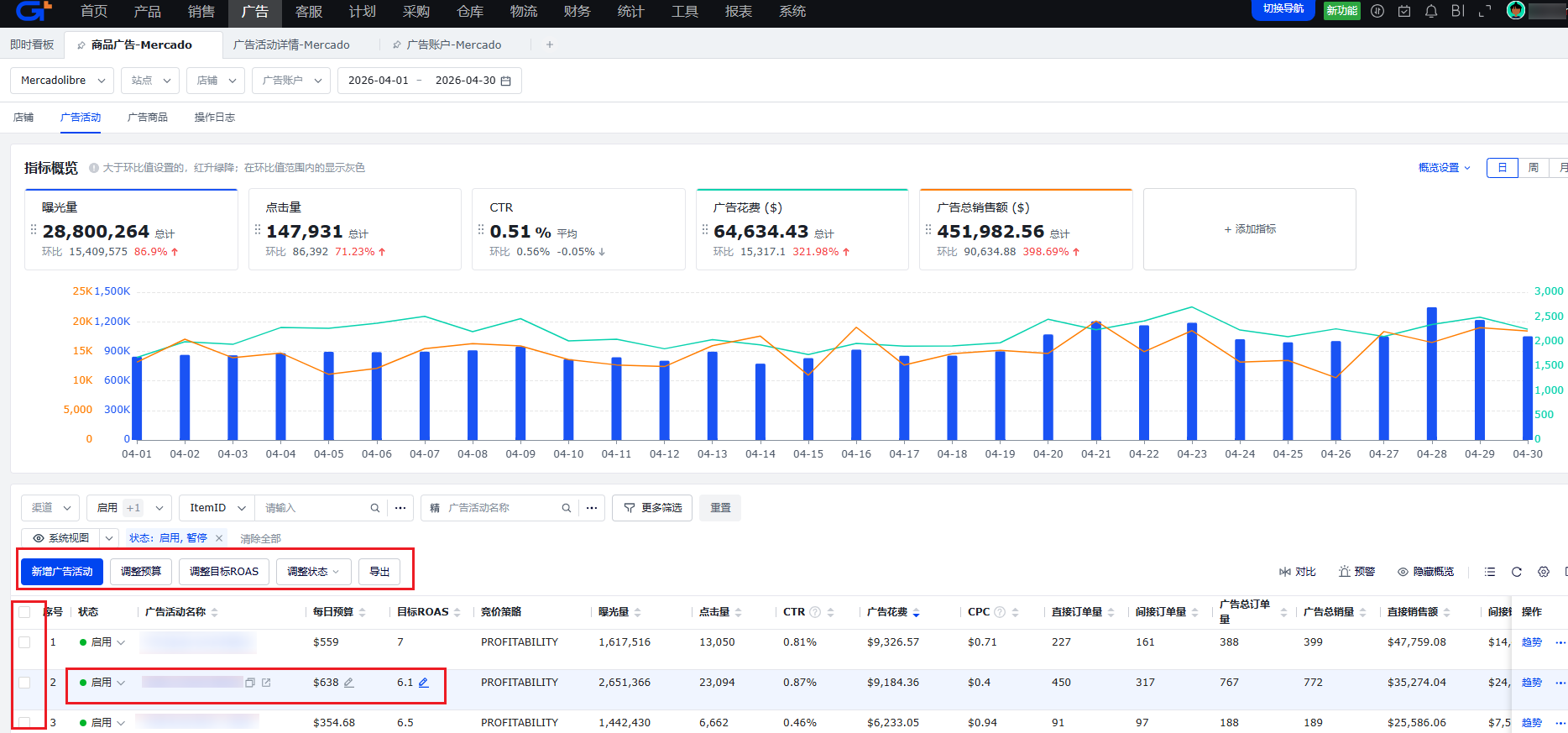The image size is (1568, 733).
Task: Open the 调整状态 dropdown
Action: pyautogui.click(x=314, y=572)
